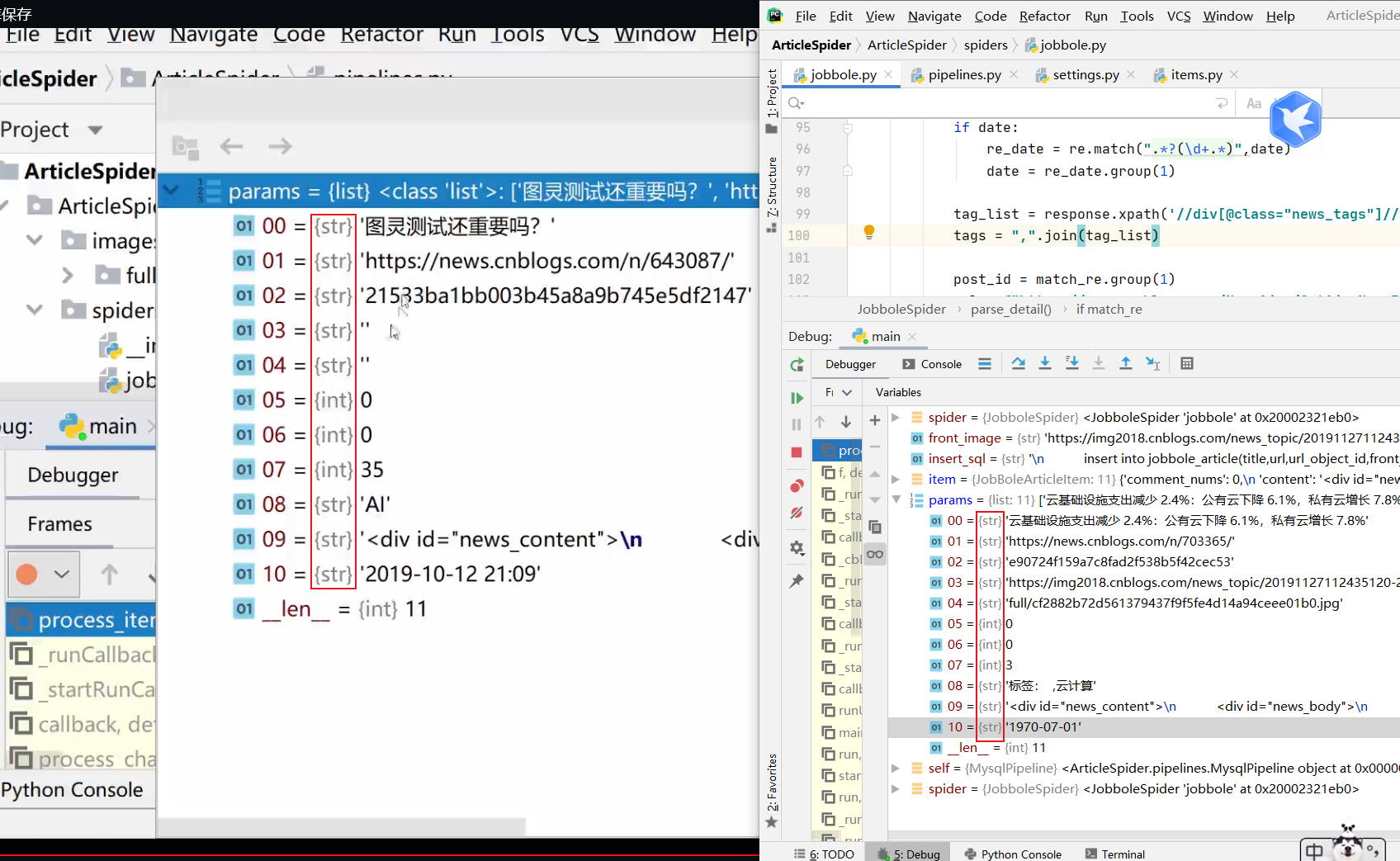Toggle code folding at line 95
The height and width of the screenshot is (861, 1400).
[848, 128]
